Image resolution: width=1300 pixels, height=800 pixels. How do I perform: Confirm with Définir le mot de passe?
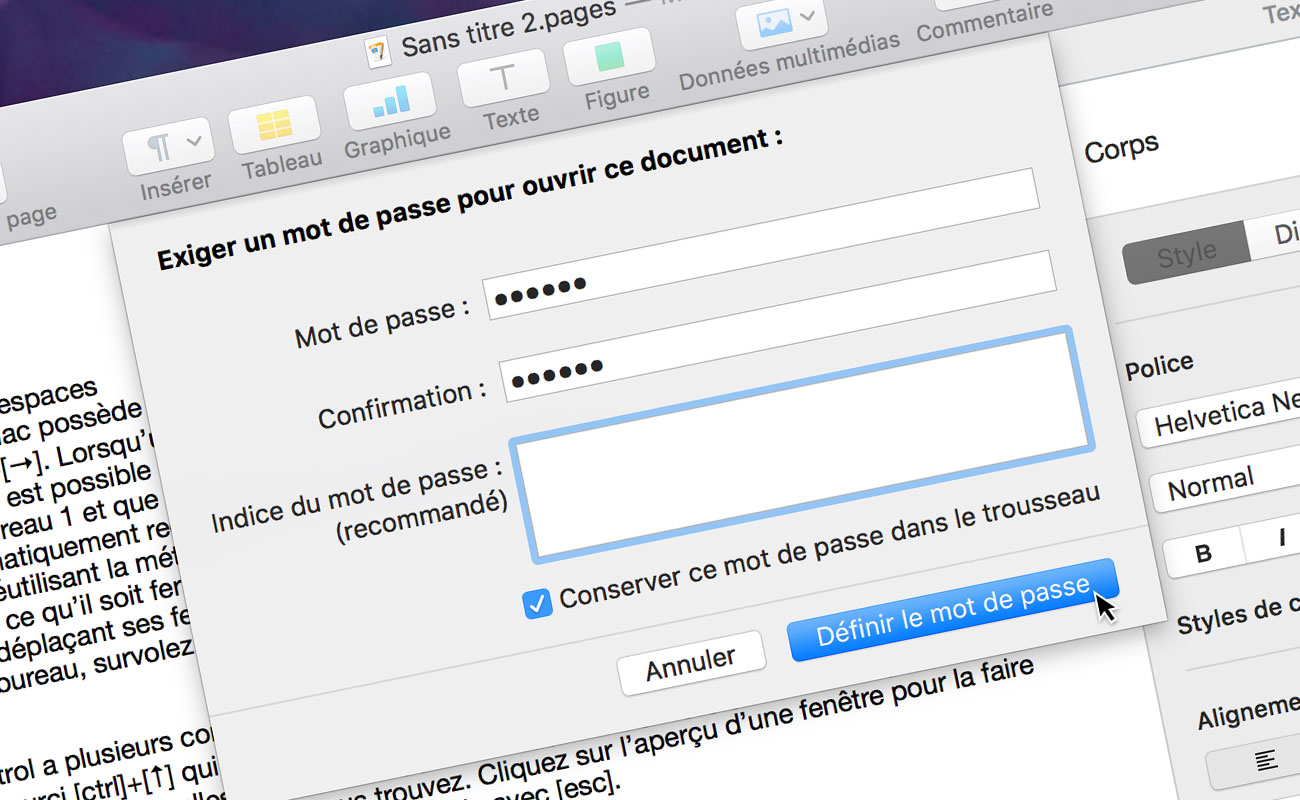coord(952,610)
